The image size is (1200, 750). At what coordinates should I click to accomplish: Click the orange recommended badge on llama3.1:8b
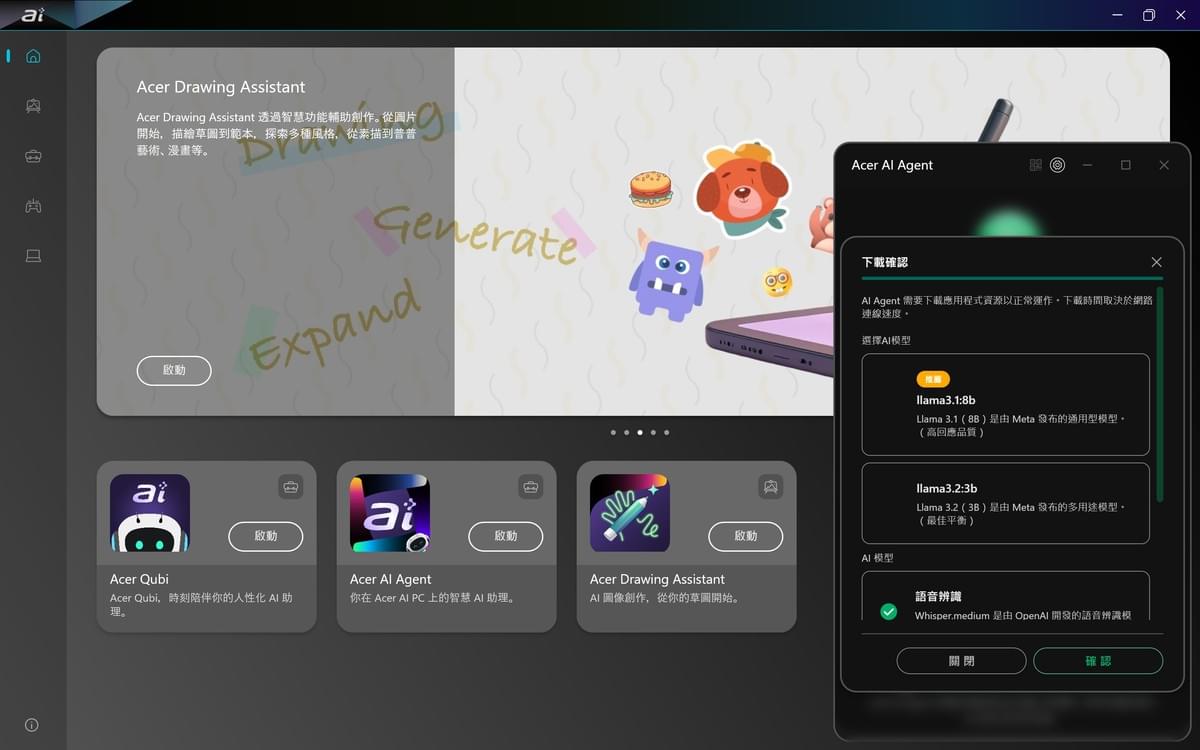(933, 380)
